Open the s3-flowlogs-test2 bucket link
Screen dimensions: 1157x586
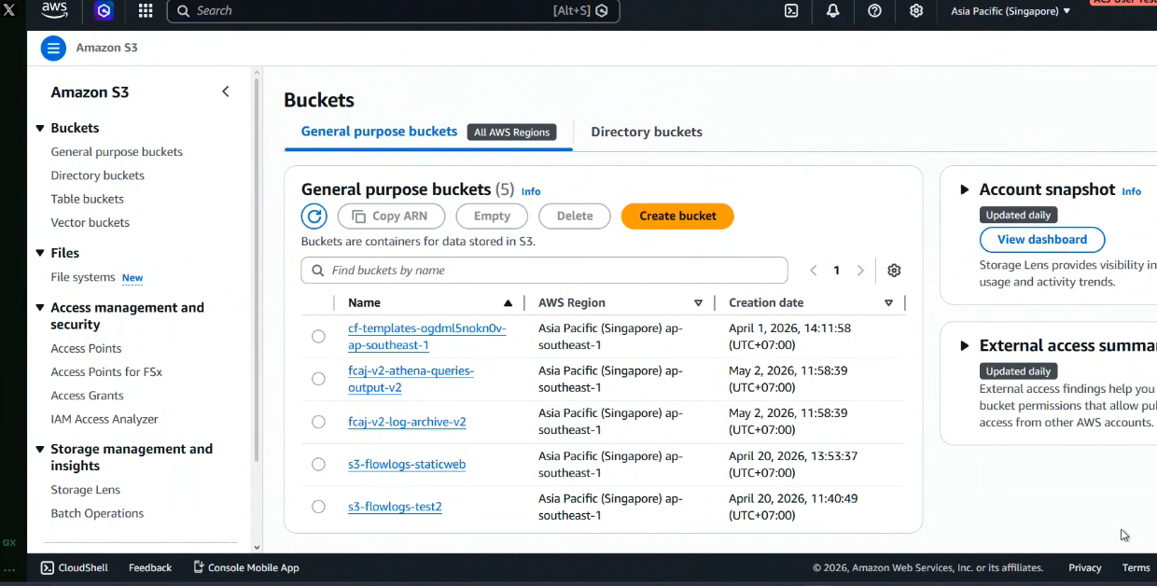pyautogui.click(x=395, y=507)
